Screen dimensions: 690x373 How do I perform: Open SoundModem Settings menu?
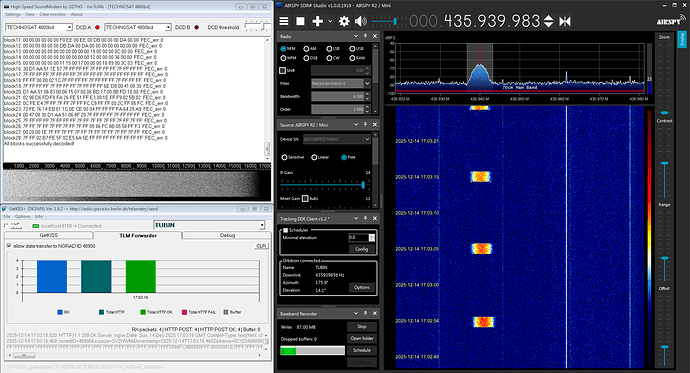point(13,15)
